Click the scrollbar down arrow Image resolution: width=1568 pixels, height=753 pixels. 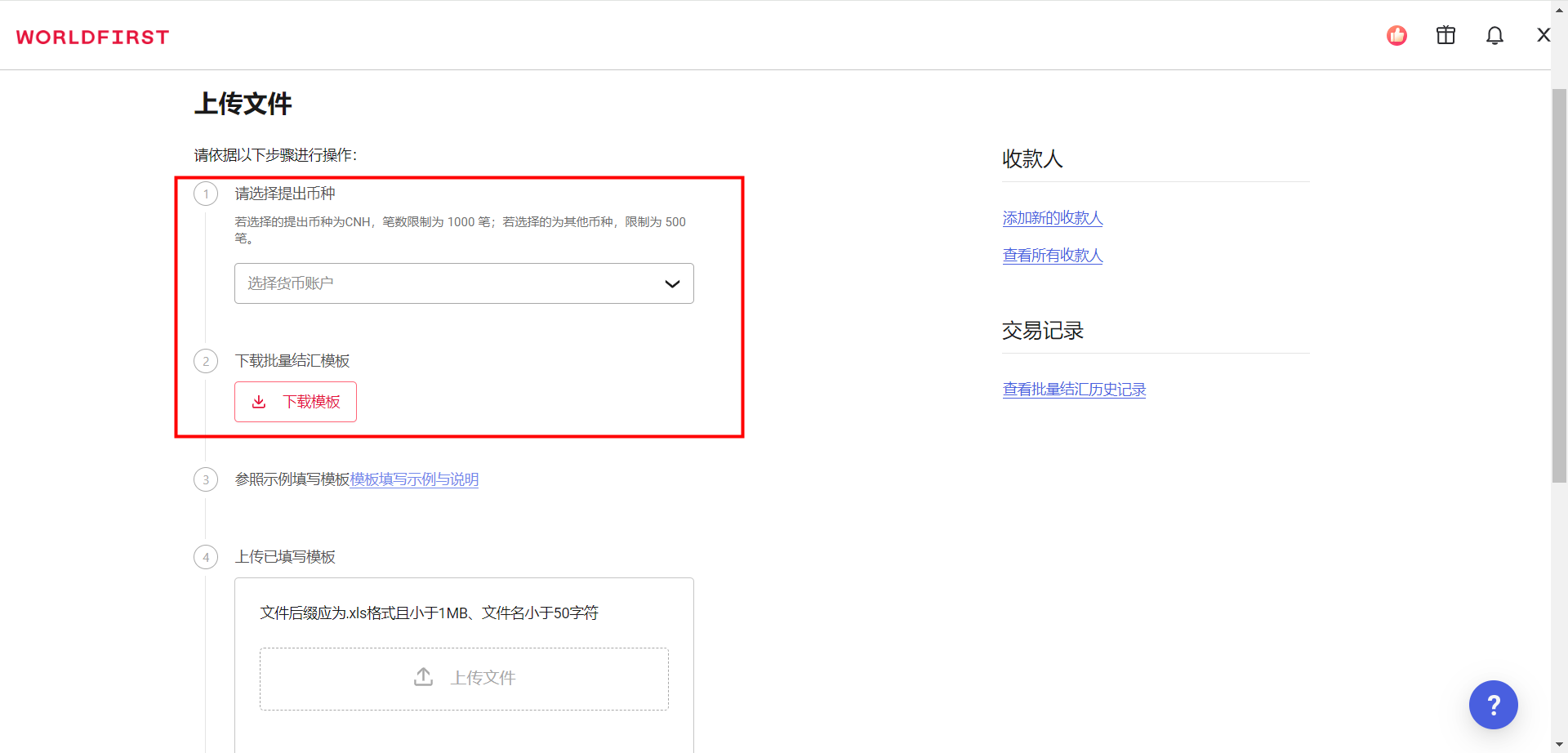click(x=1559, y=745)
